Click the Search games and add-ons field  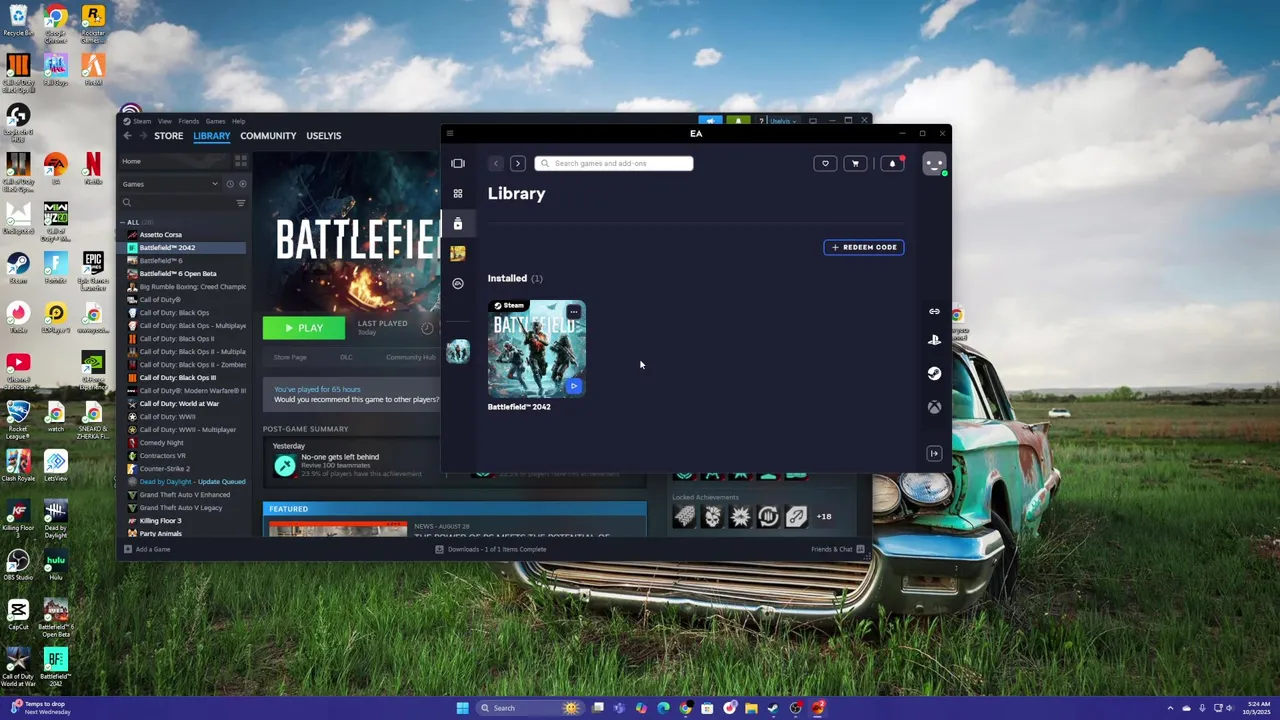[614, 163]
